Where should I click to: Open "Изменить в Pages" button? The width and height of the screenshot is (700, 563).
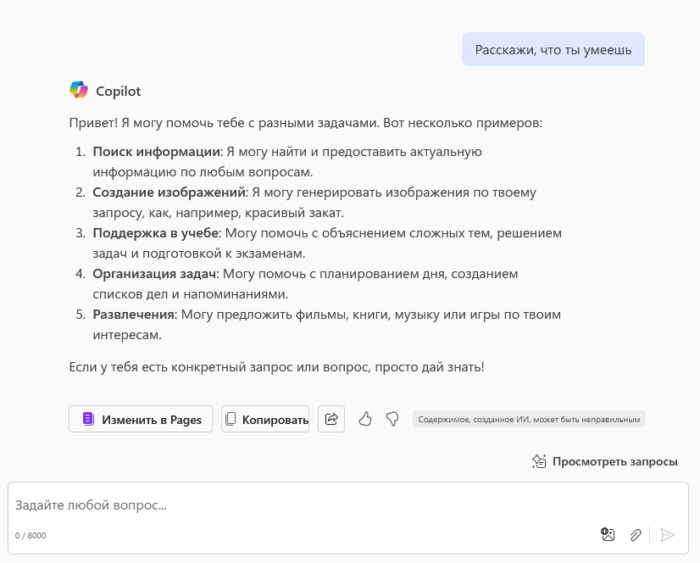141,419
